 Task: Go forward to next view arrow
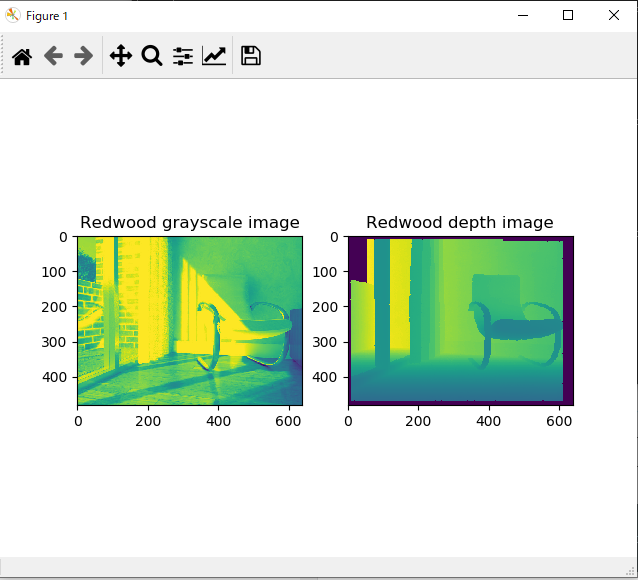tap(83, 56)
